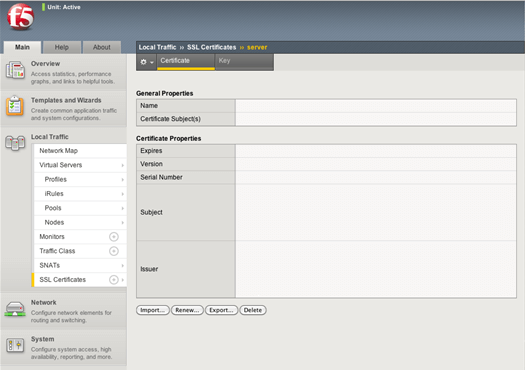The image size is (525, 370).
Task: Open the About tab
Action: 102,47
